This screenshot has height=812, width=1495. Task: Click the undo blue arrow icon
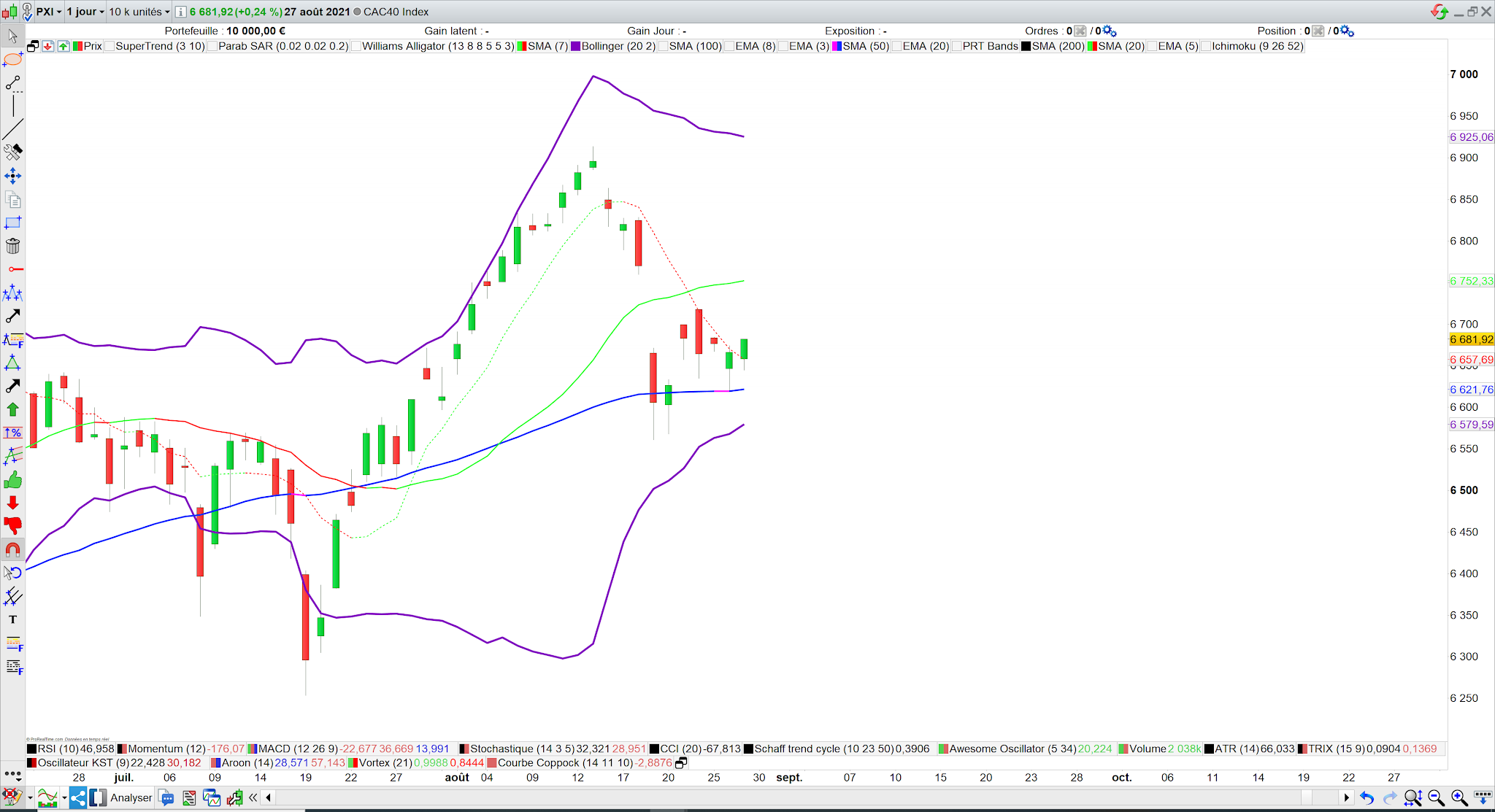click(1367, 798)
